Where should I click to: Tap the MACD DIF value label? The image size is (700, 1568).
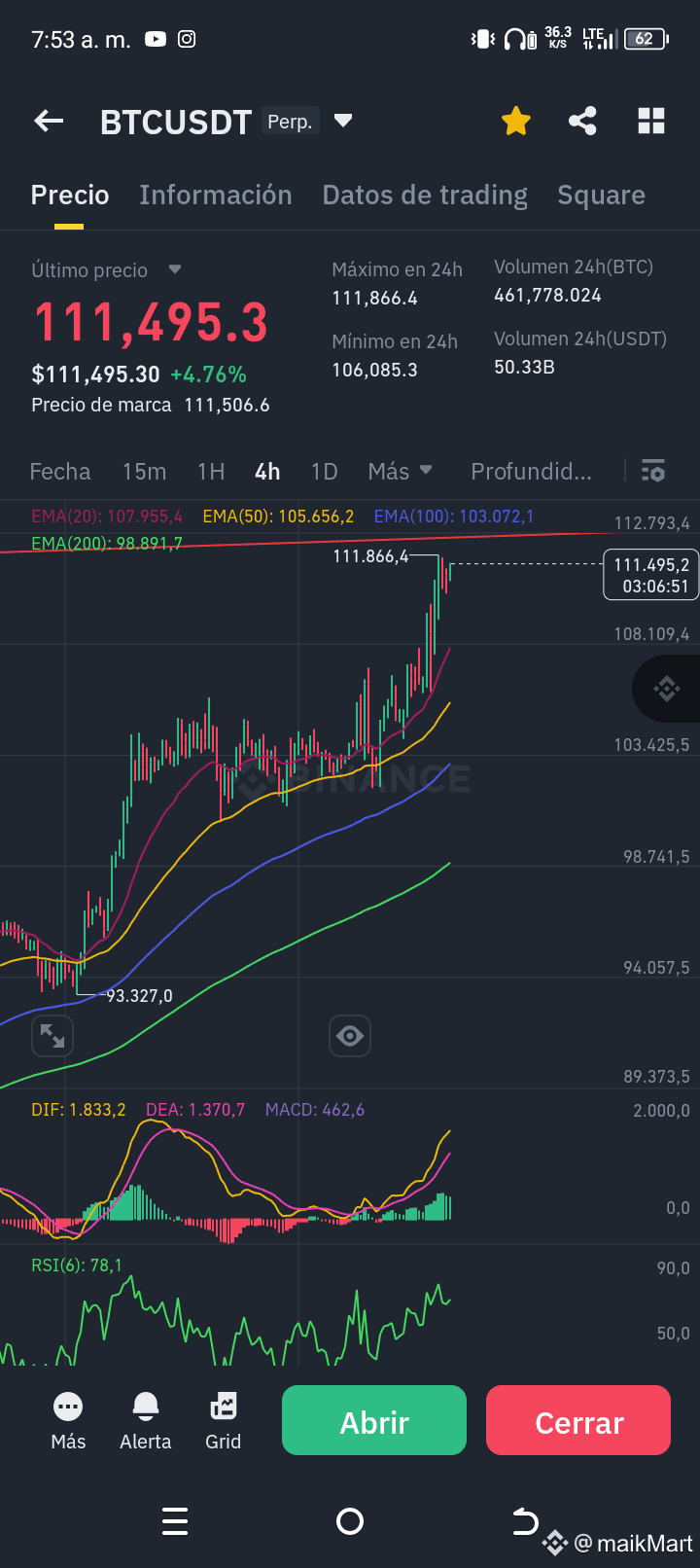79,1110
